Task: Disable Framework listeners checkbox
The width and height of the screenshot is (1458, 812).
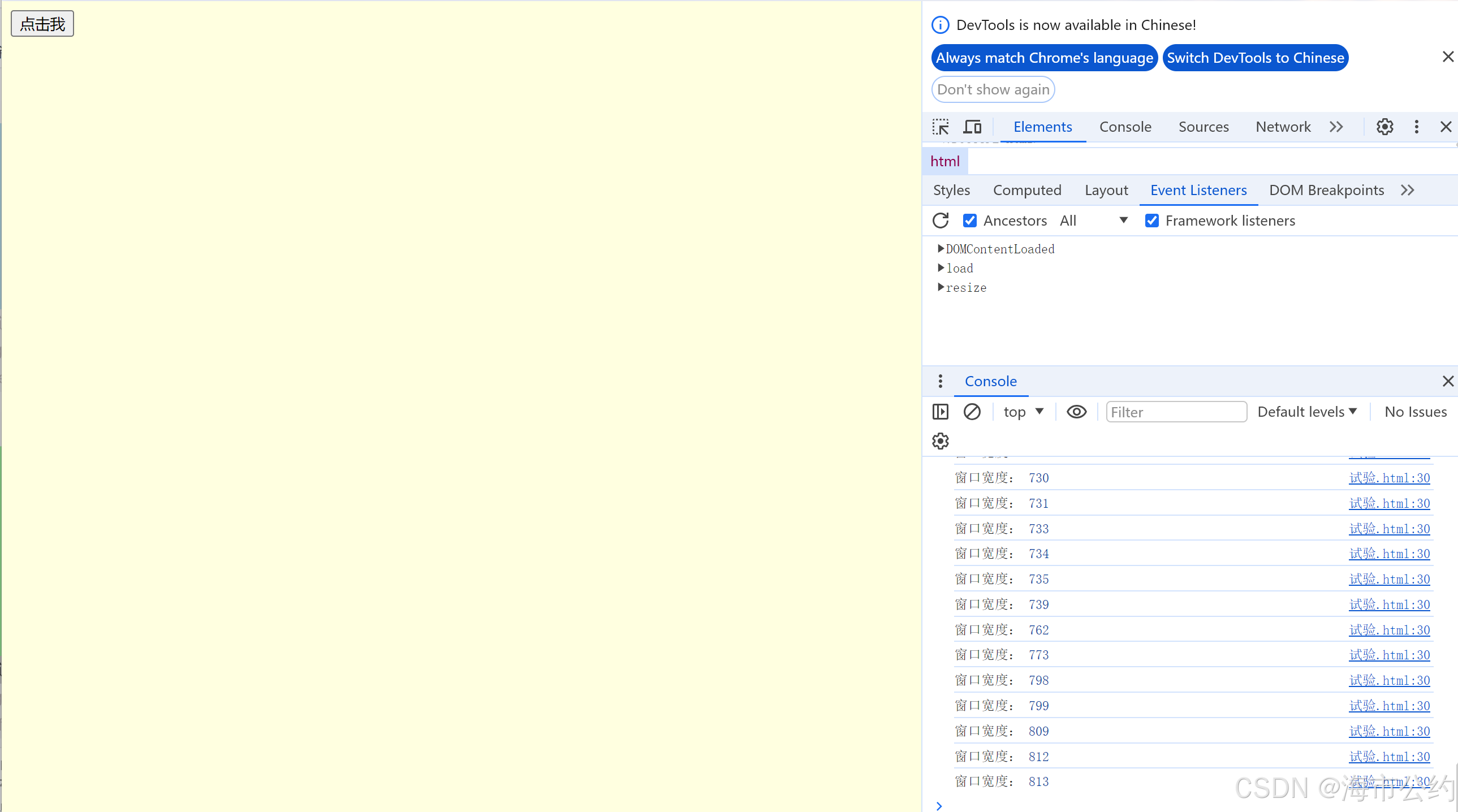Action: [1151, 221]
